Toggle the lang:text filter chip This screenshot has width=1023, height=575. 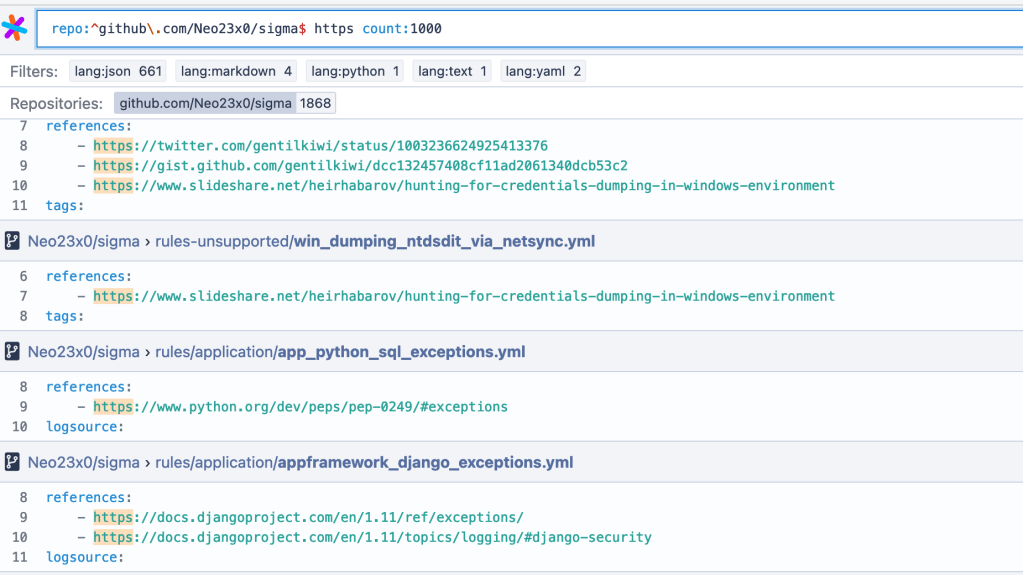[451, 71]
